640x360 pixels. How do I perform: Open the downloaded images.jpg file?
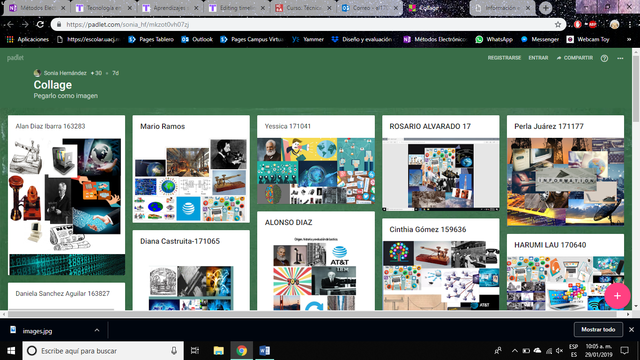click(x=37, y=331)
